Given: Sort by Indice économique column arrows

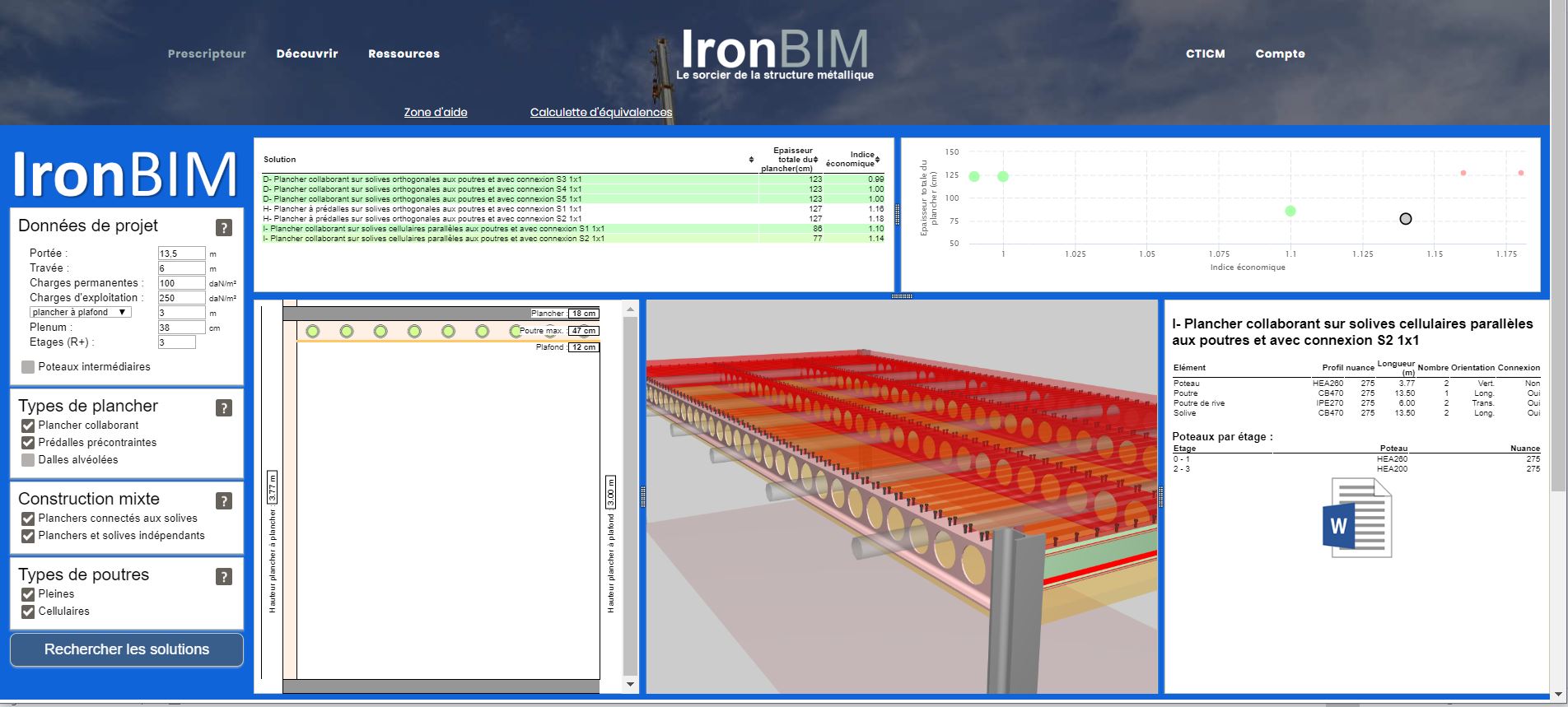Looking at the screenshot, I should pos(878,160).
